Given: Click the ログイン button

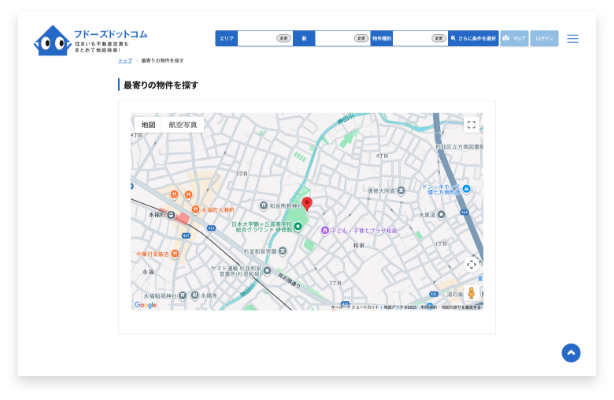Looking at the screenshot, I should pyautogui.click(x=544, y=39).
